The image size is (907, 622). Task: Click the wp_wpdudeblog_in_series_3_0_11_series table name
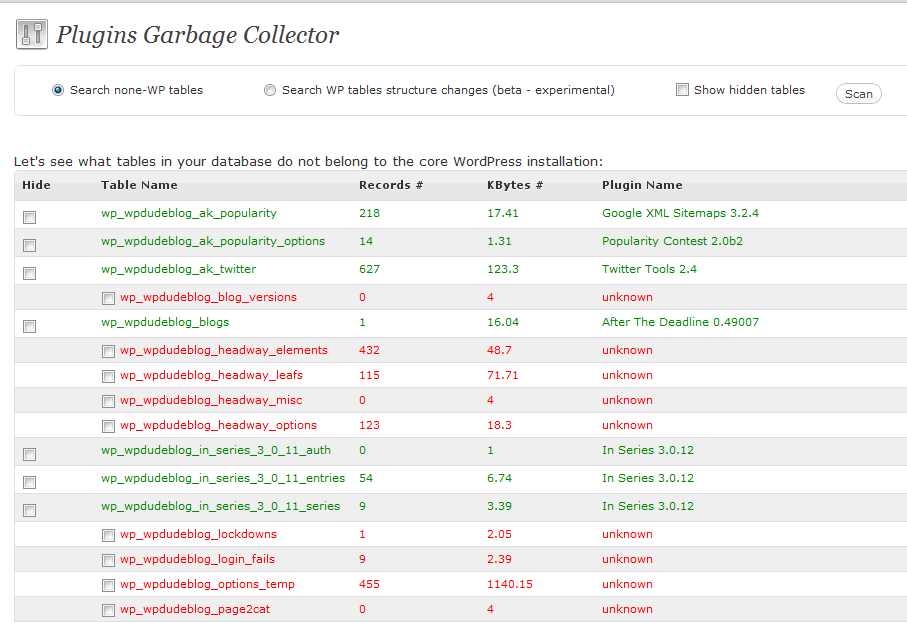tap(221, 506)
